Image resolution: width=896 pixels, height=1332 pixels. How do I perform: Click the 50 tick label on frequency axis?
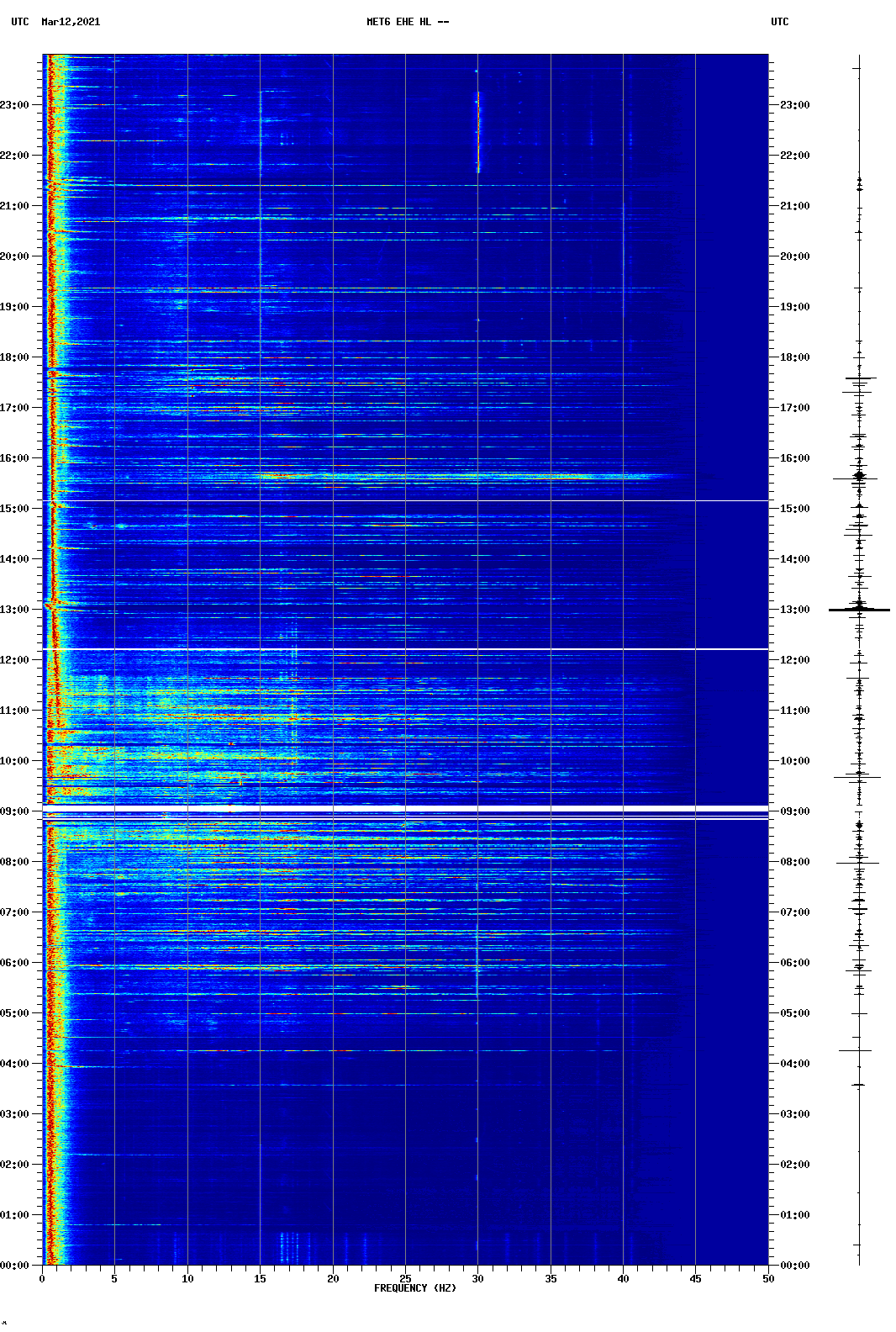pyautogui.click(x=768, y=1279)
